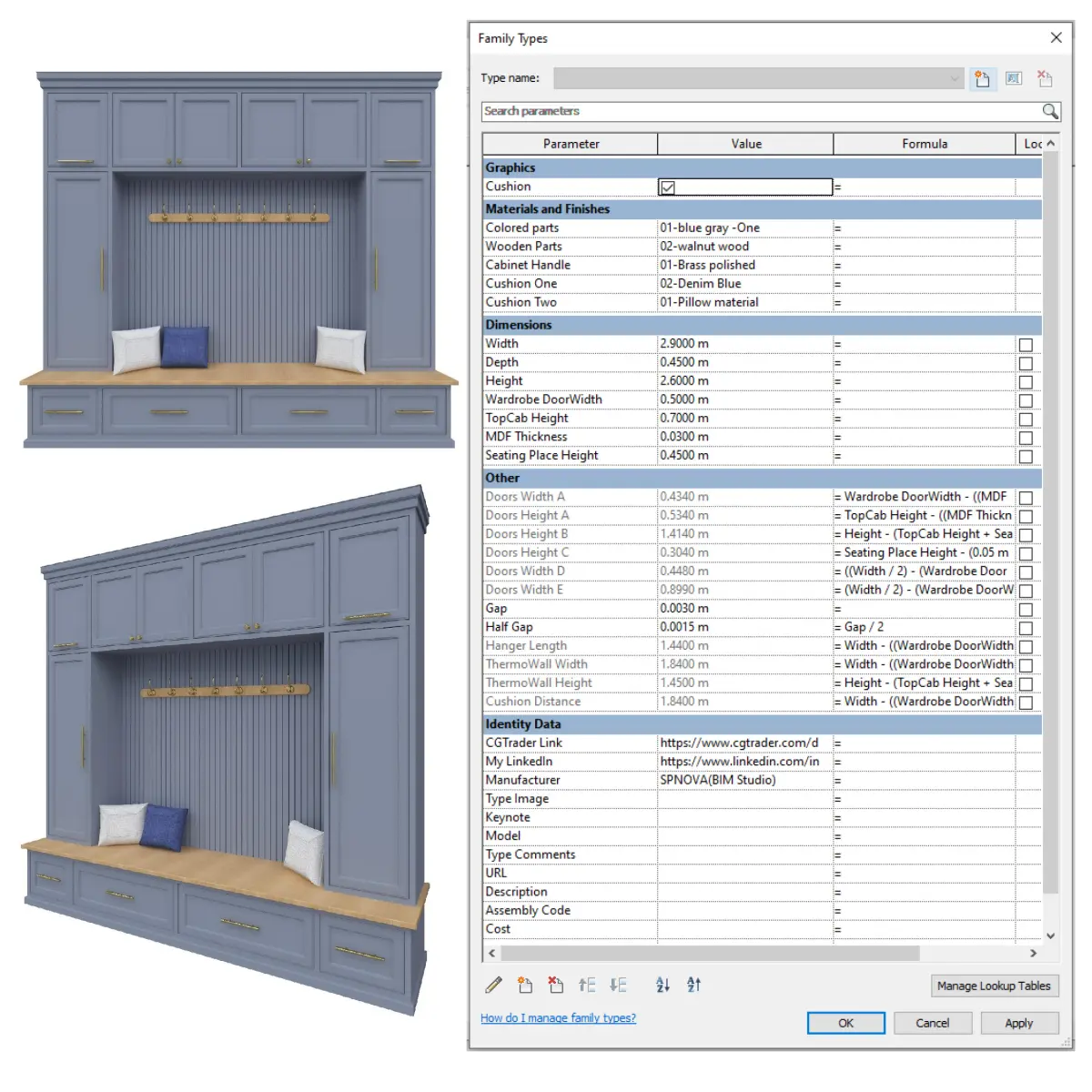
Task: Click the Cancel button
Action: pyautogui.click(x=932, y=1023)
